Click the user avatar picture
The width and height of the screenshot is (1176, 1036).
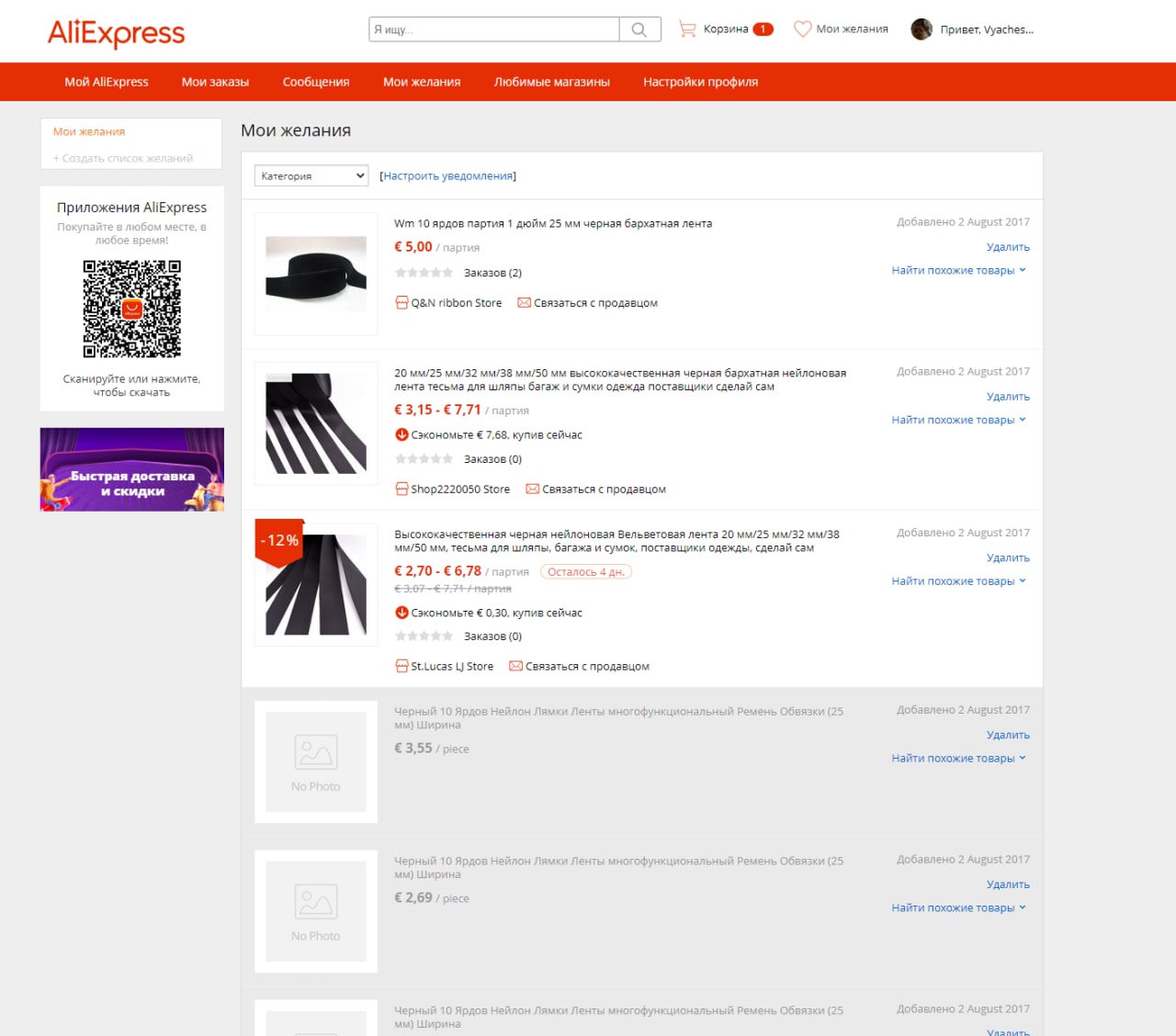point(922,29)
